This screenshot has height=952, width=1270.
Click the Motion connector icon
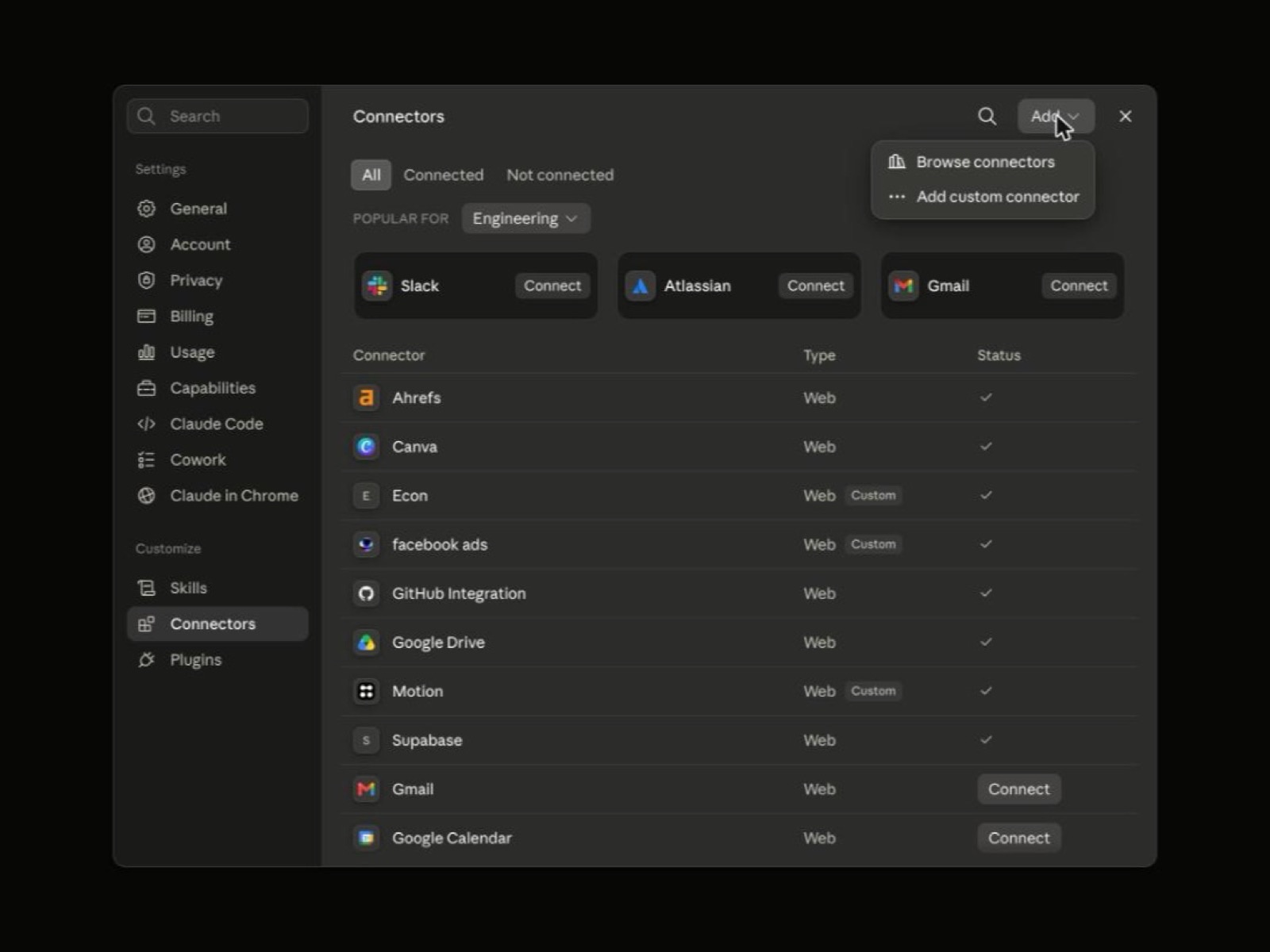click(366, 691)
